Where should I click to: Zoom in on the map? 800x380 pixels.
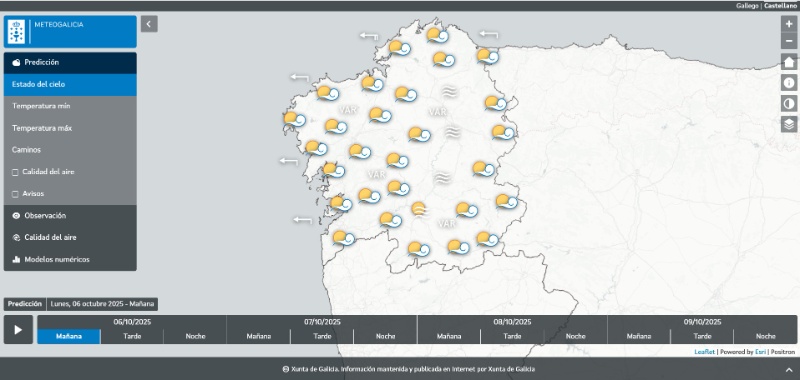(789, 24)
